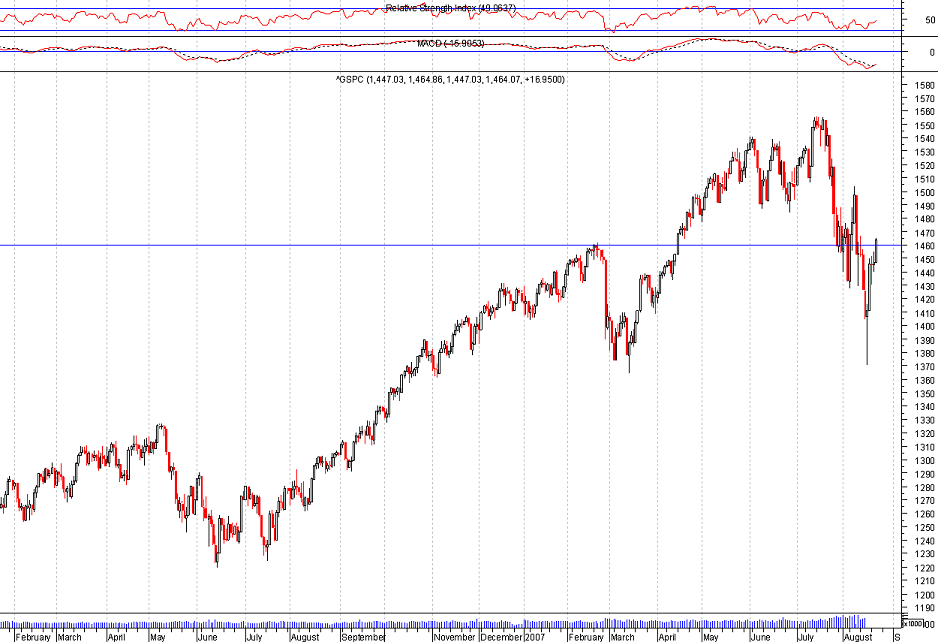This screenshot has width=938, height=642.
Task: Click the 1320 price axis label
Action: (x=925, y=434)
